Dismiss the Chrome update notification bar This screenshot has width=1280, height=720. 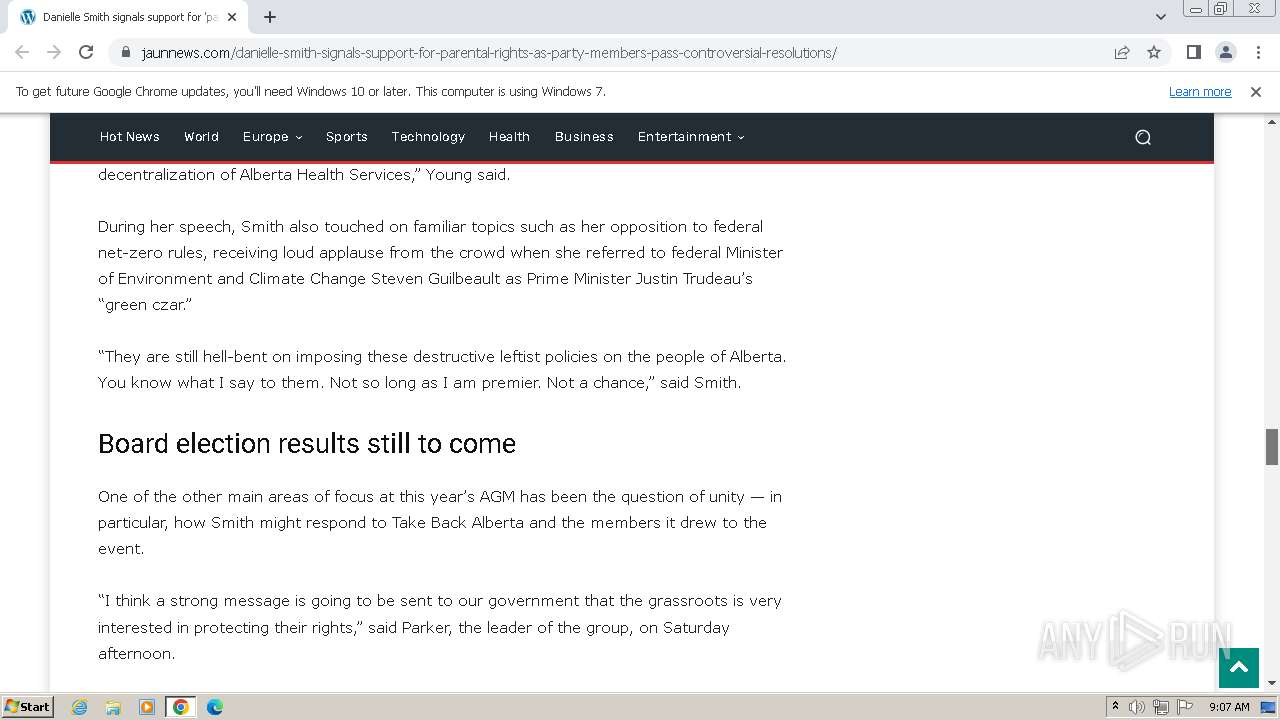(x=1256, y=91)
